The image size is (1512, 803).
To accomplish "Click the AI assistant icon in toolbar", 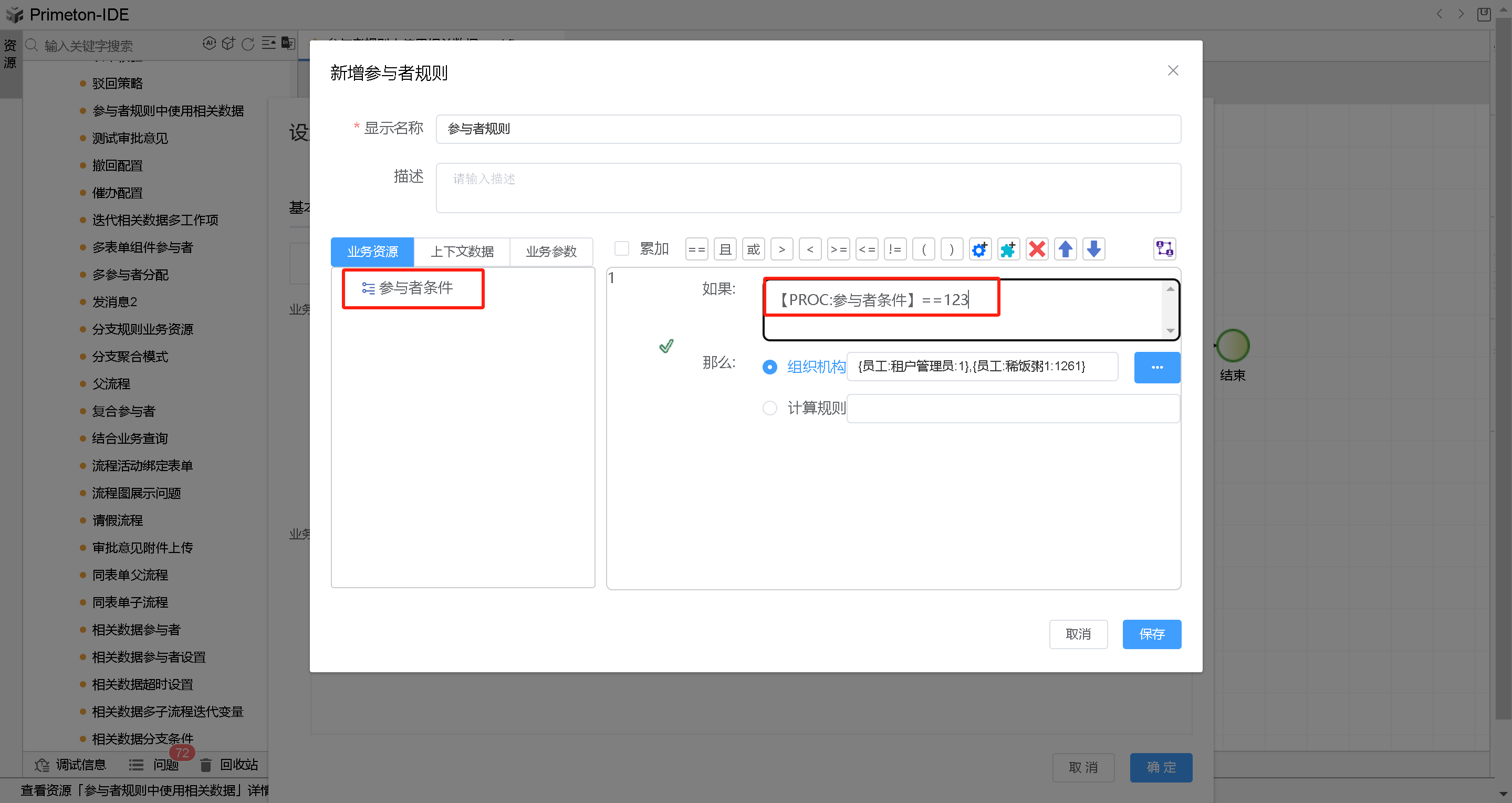I will coord(210,44).
